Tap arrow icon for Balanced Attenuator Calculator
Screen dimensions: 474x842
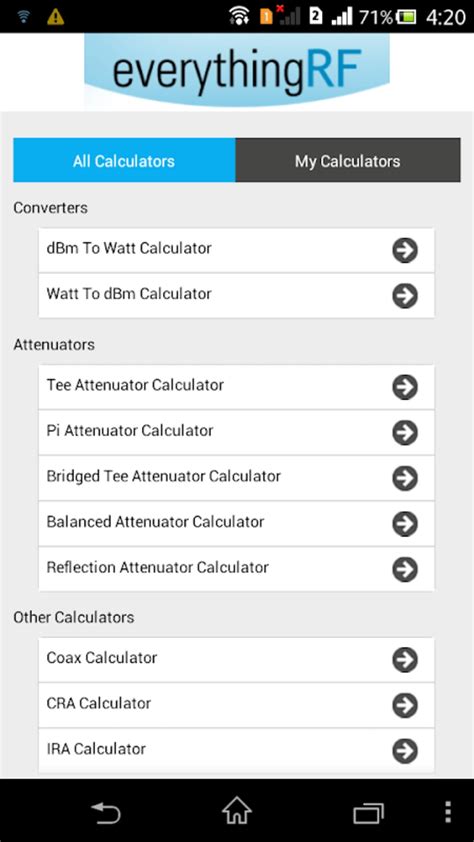coord(405,524)
